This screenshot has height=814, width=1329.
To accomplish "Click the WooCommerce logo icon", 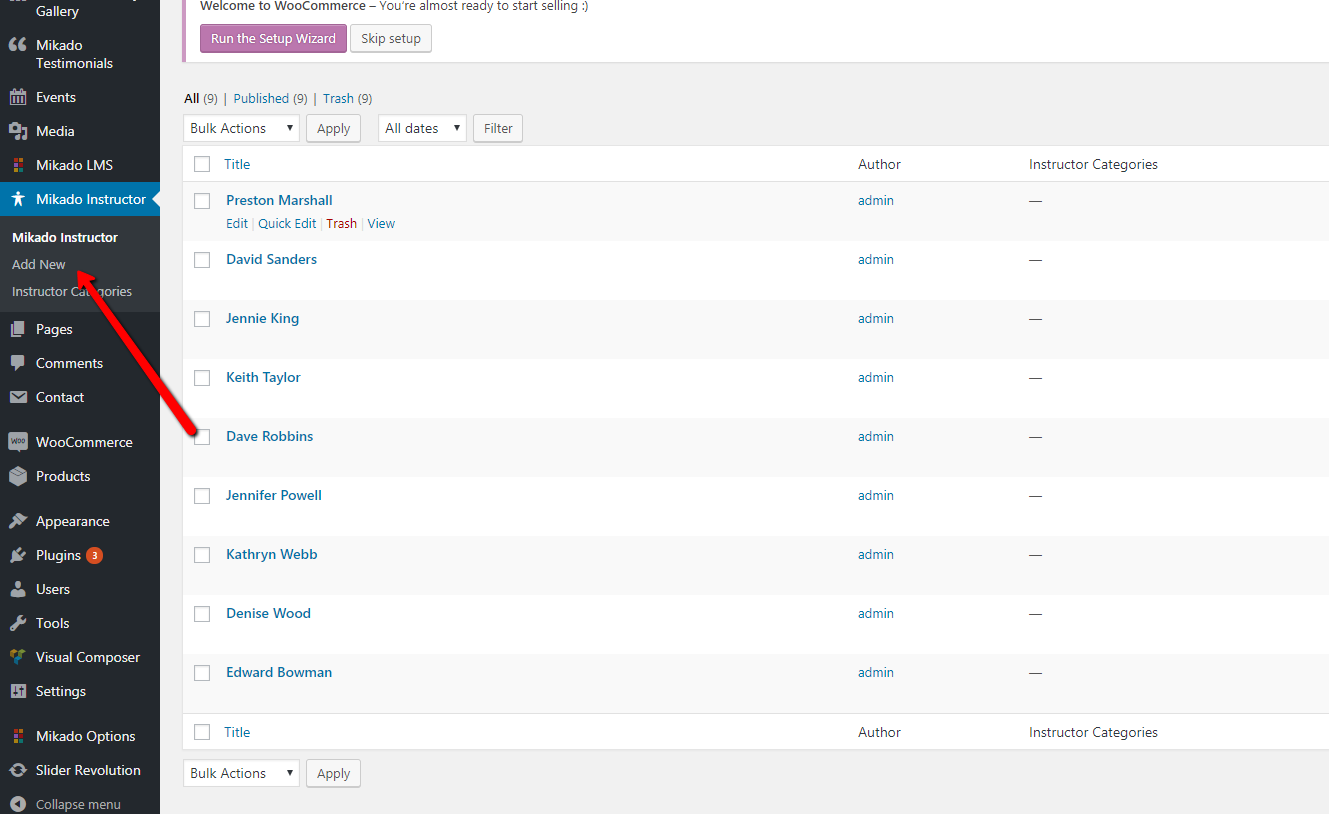I will 17,442.
